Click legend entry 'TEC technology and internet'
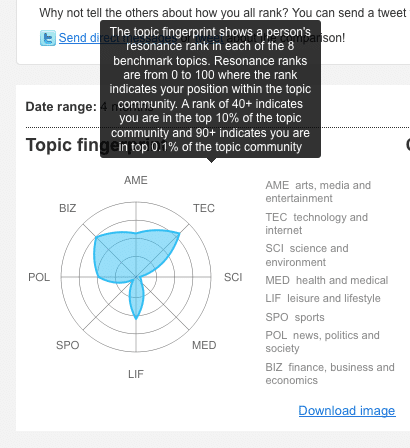 [x=316, y=224]
